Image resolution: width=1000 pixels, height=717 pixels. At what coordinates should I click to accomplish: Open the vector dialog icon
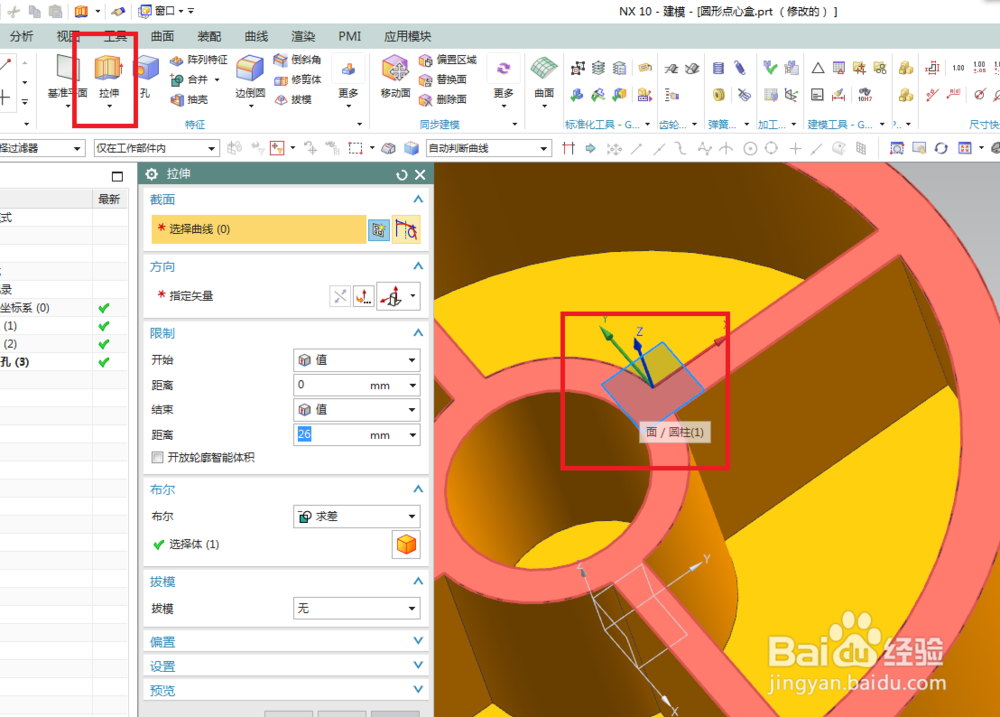click(x=364, y=296)
